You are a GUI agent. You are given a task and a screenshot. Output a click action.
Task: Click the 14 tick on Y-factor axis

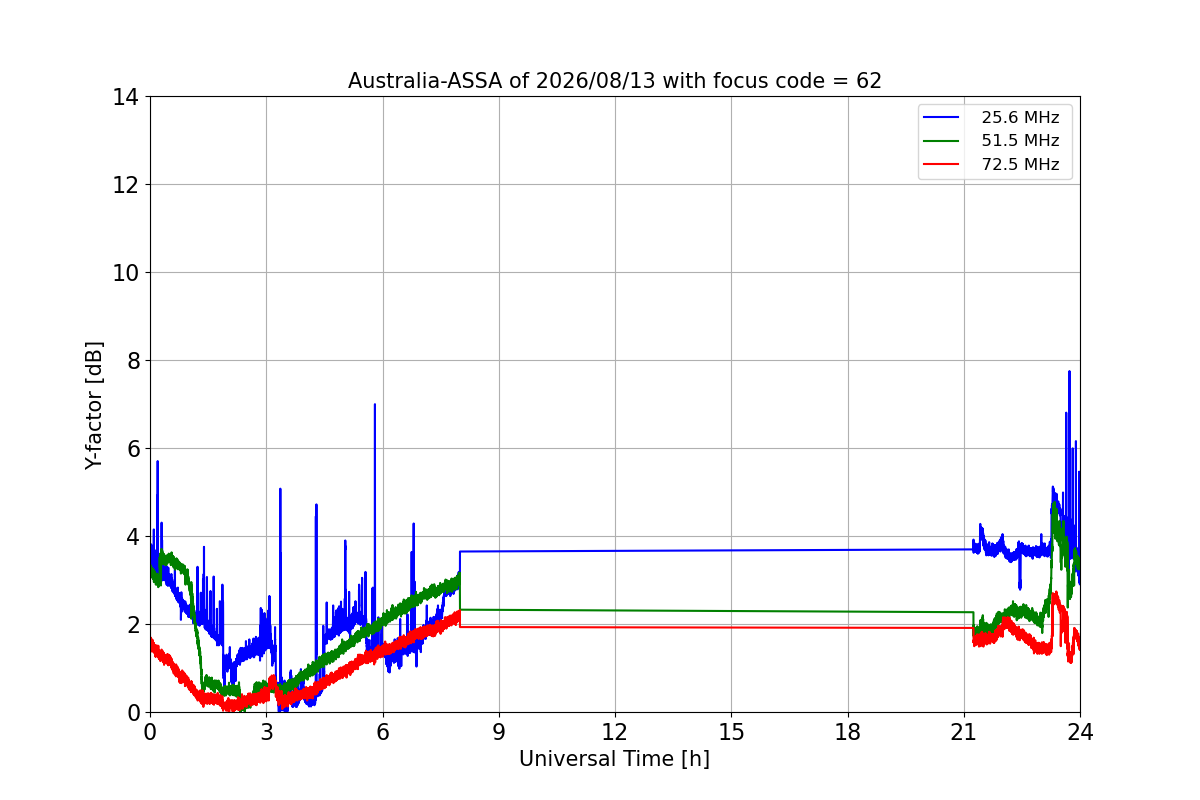pyautogui.click(x=125, y=97)
